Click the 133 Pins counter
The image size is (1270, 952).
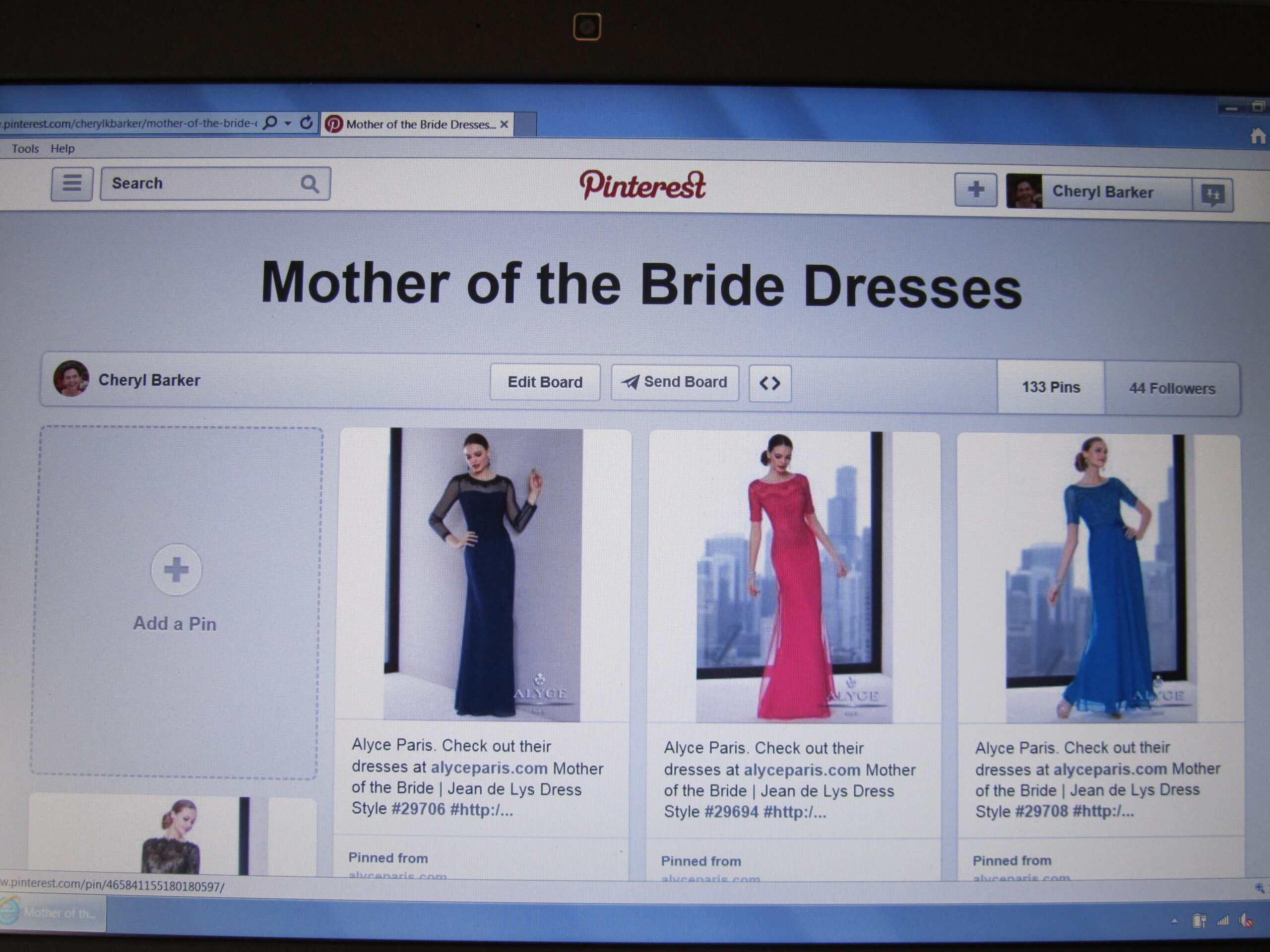click(1051, 387)
